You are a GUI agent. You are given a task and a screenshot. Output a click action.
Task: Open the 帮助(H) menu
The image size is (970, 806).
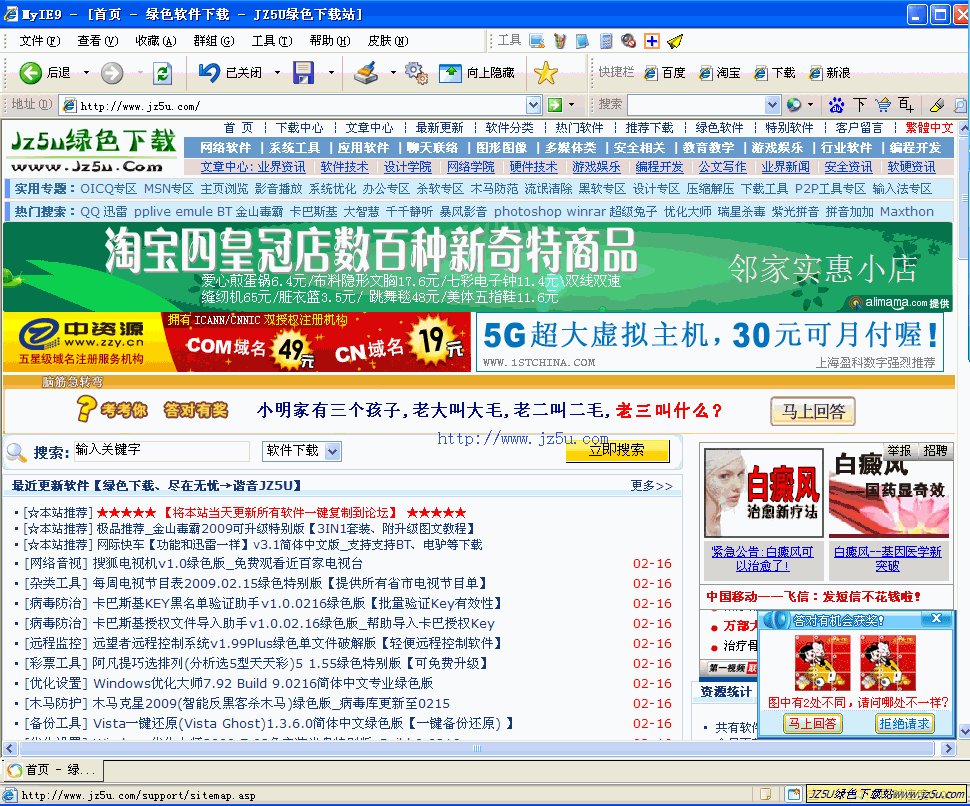tap(330, 41)
